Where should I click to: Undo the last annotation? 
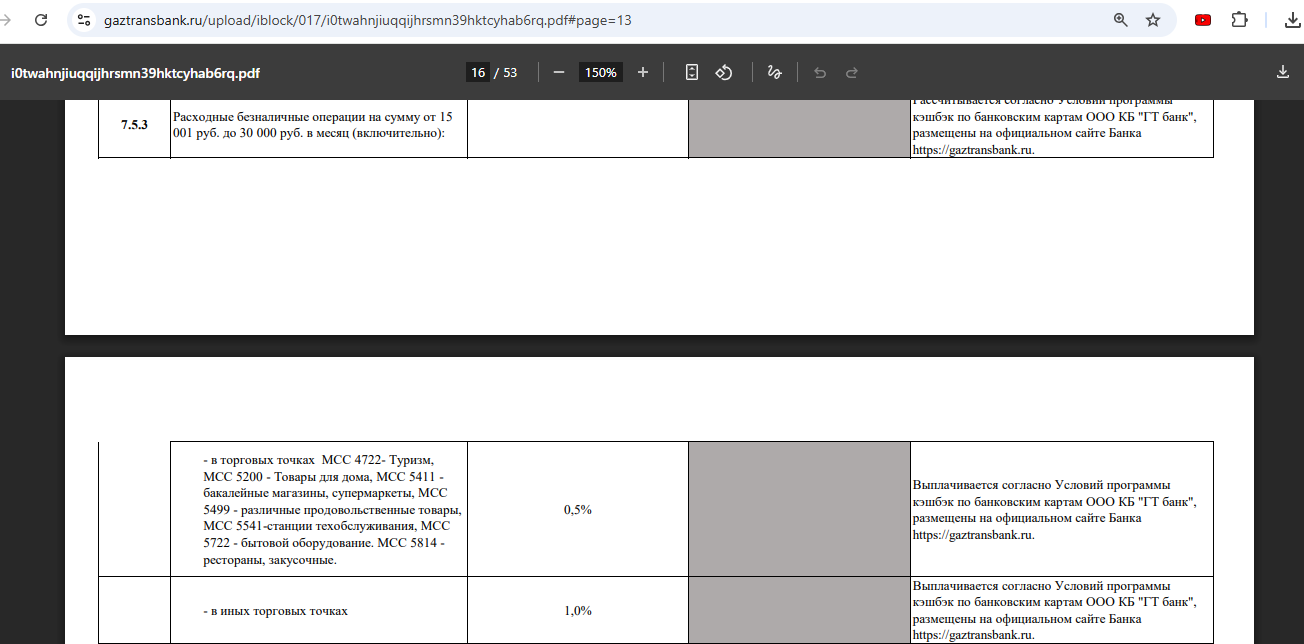(x=820, y=72)
